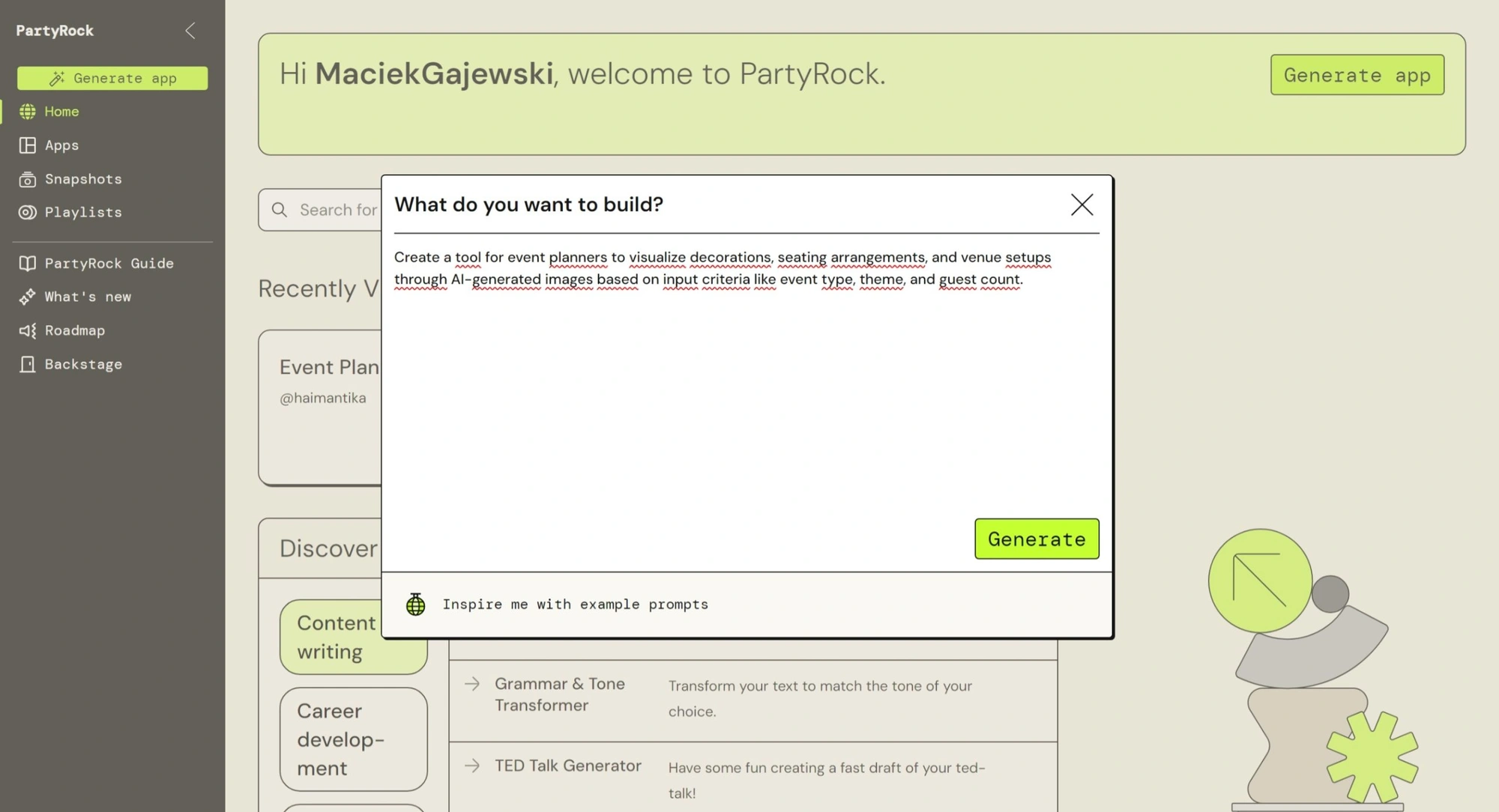Select What's new in the sidebar

click(x=88, y=297)
